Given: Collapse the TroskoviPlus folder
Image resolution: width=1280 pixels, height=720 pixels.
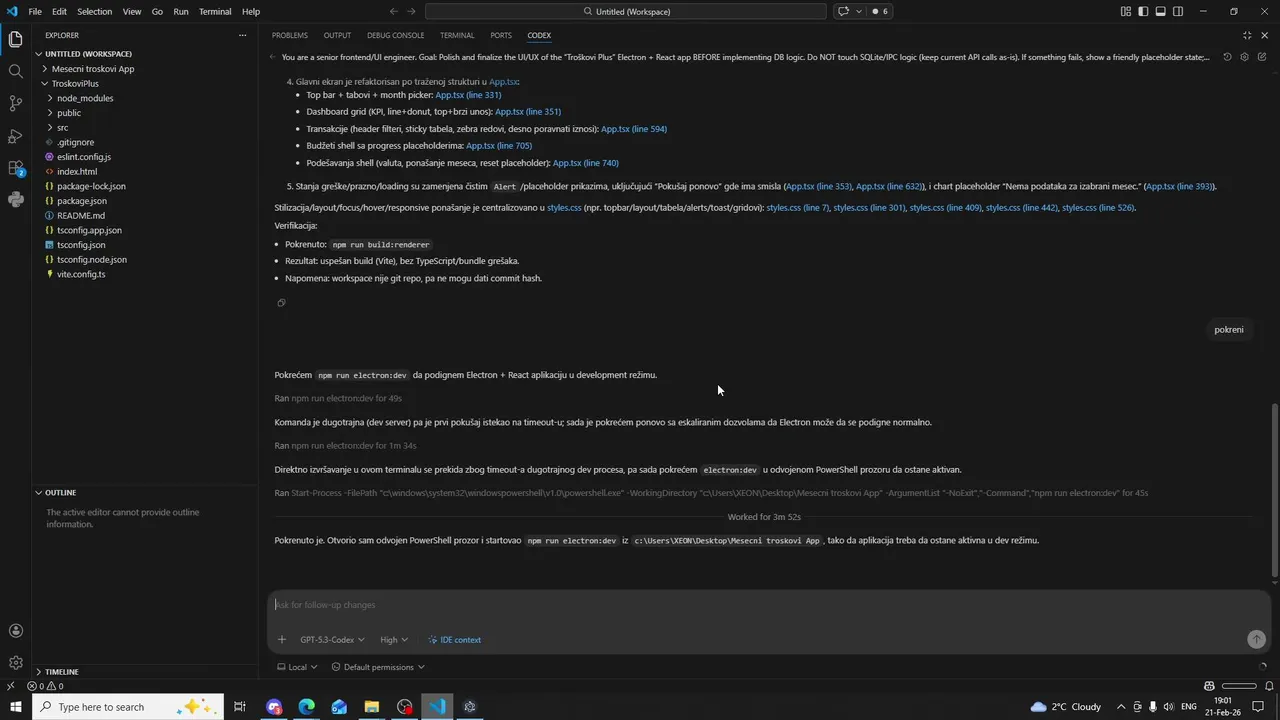Looking at the screenshot, I should (x=145, y=84).
